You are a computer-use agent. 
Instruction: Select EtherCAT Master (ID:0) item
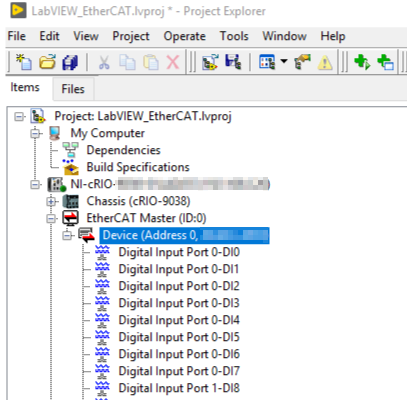[x=146, y=218]
